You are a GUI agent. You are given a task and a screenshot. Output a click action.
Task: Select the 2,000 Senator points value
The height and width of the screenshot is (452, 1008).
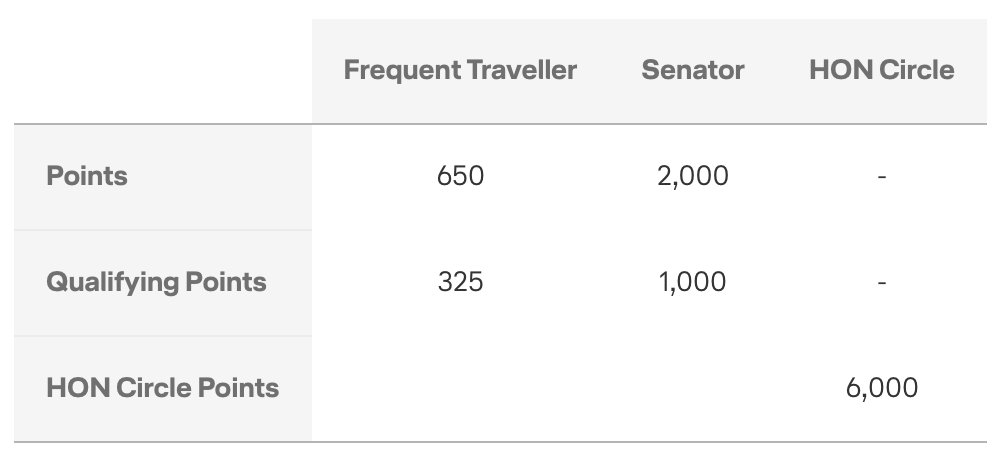pos(693,176)
